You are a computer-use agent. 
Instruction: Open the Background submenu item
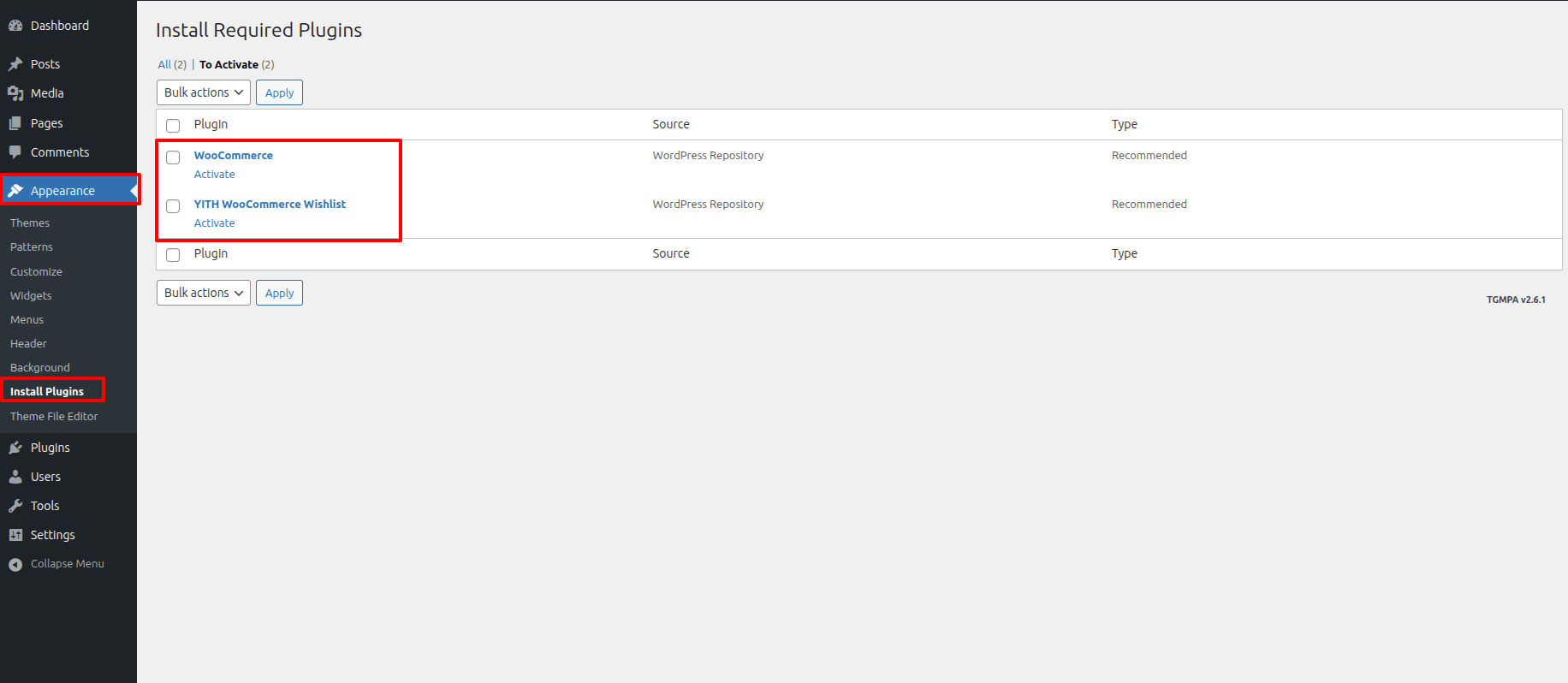pyautogui.click(x=40, y=367)
